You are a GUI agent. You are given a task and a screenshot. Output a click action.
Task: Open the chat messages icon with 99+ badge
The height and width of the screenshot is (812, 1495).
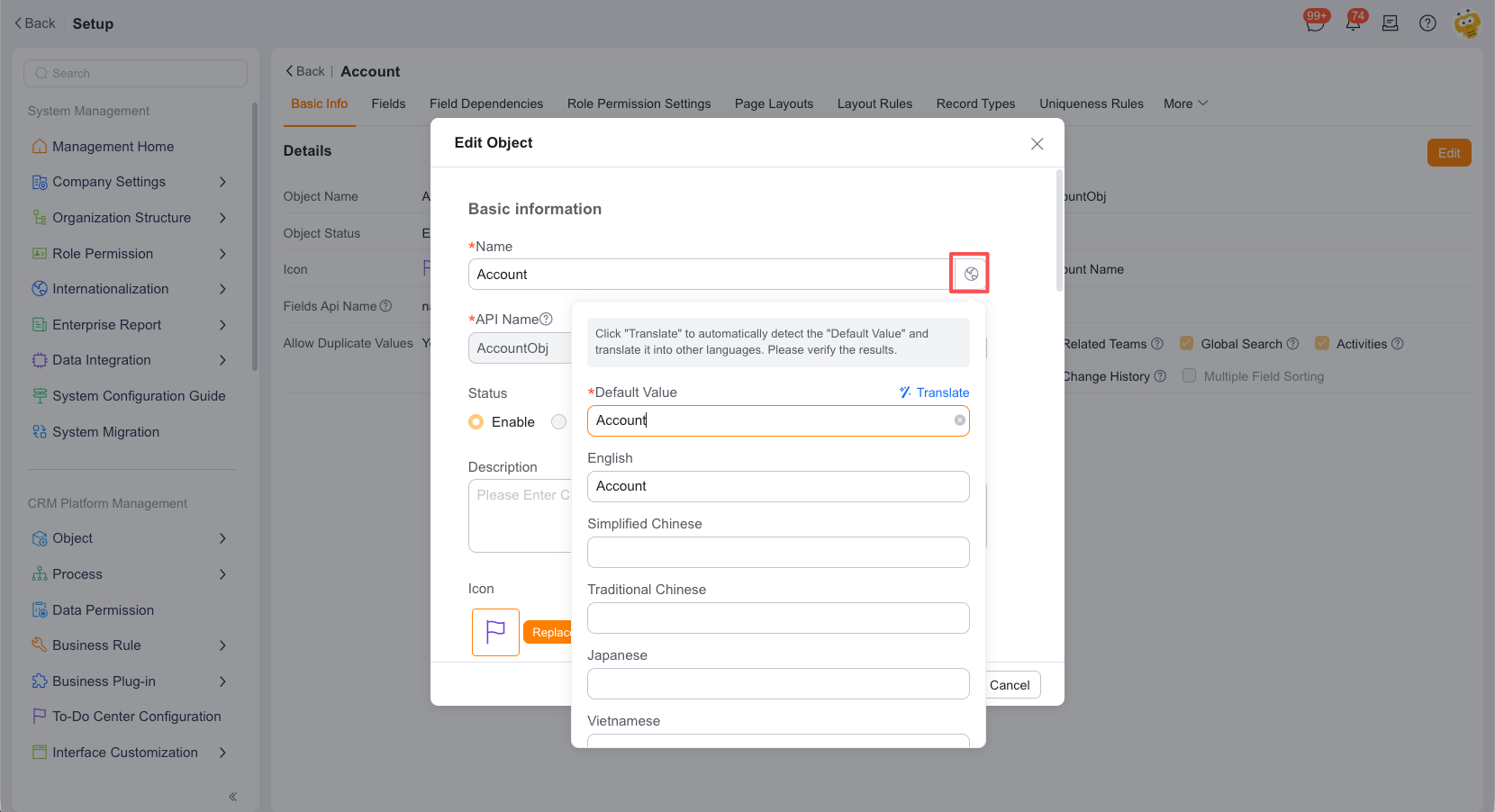[x=1315, y=23]
